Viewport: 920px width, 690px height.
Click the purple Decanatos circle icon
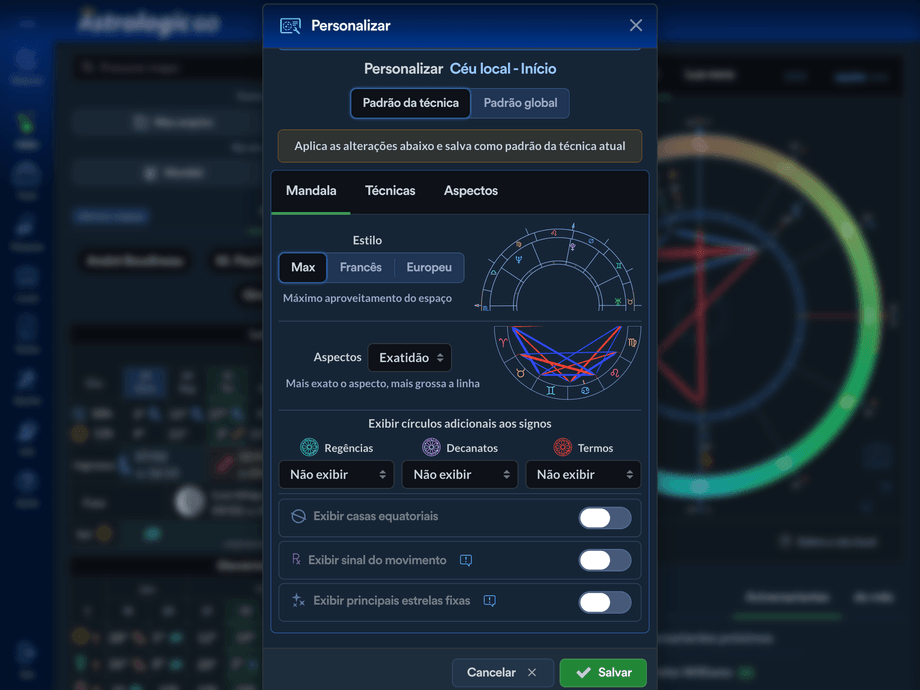(431, 448)
